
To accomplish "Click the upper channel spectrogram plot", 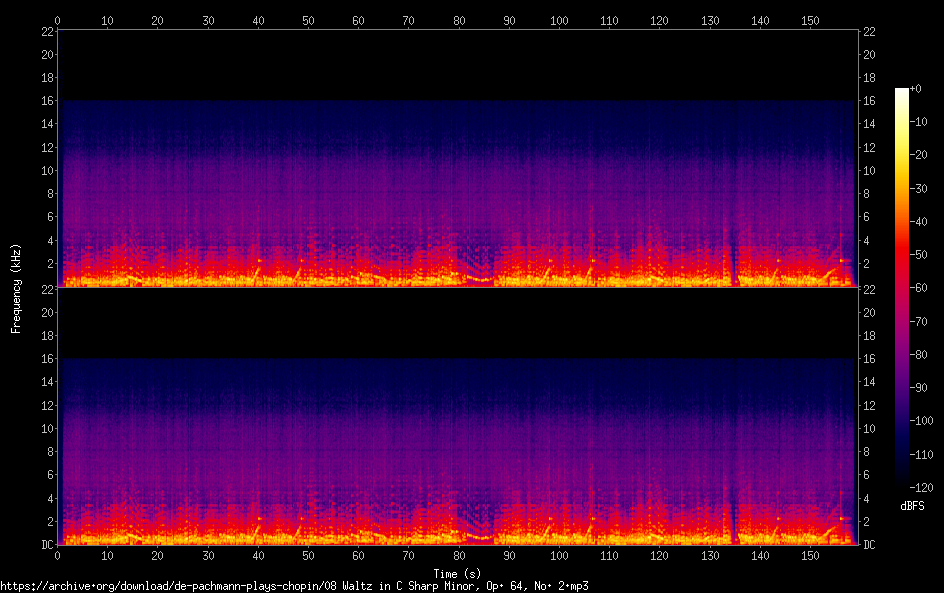I will point(458,158).
